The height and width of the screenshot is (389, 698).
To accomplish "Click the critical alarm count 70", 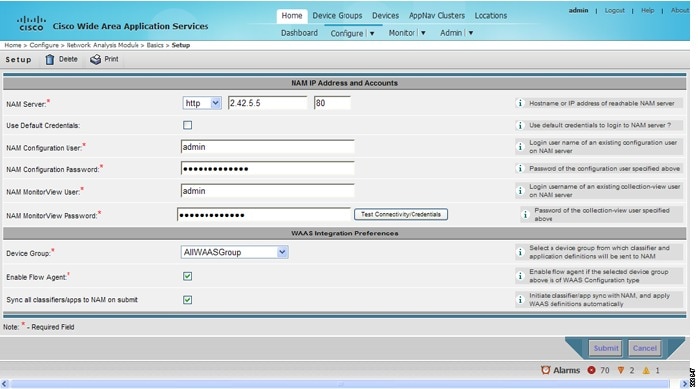I will click(605, 370).
